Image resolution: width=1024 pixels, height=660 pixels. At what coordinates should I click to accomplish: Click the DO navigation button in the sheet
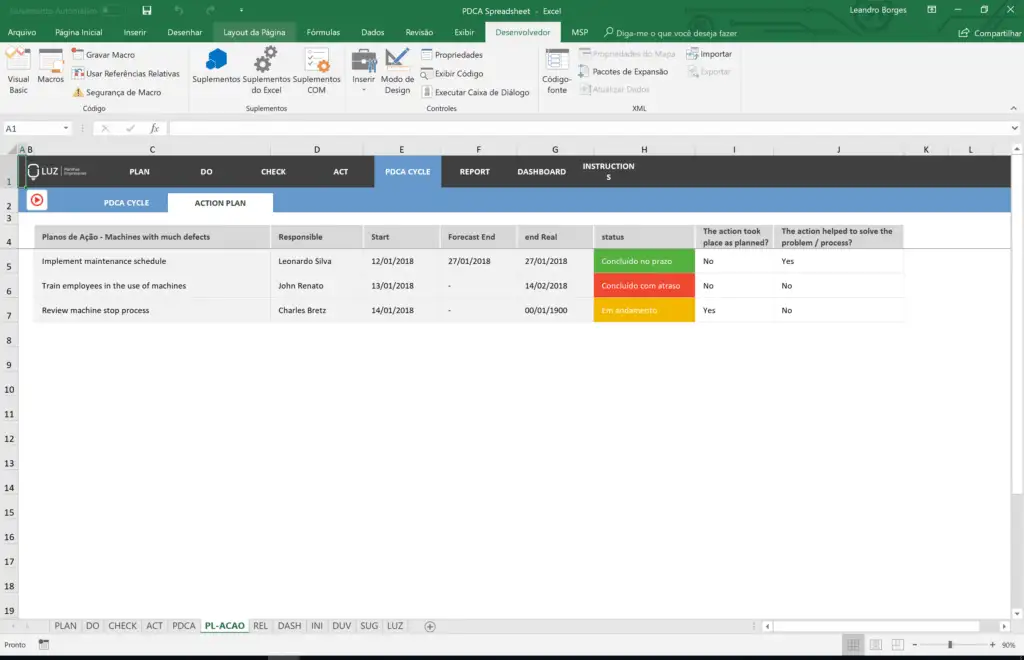[x=206, y=172]
